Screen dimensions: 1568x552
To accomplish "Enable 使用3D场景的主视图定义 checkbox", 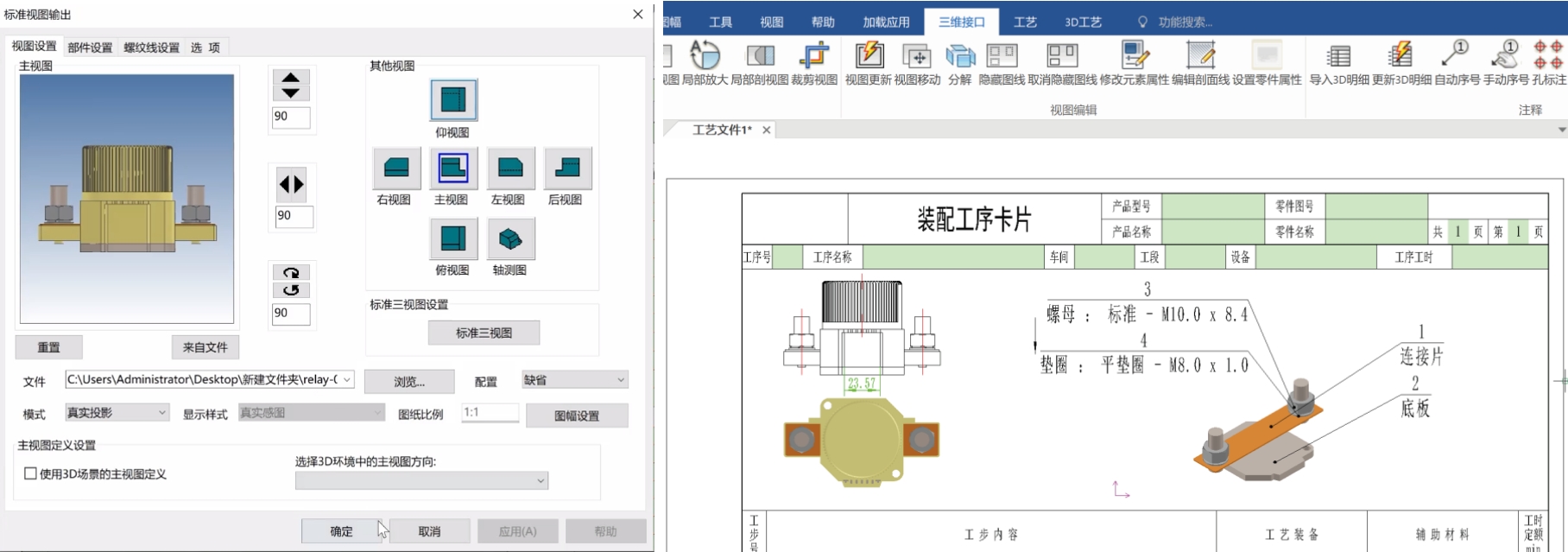I will tap(31, 473).
